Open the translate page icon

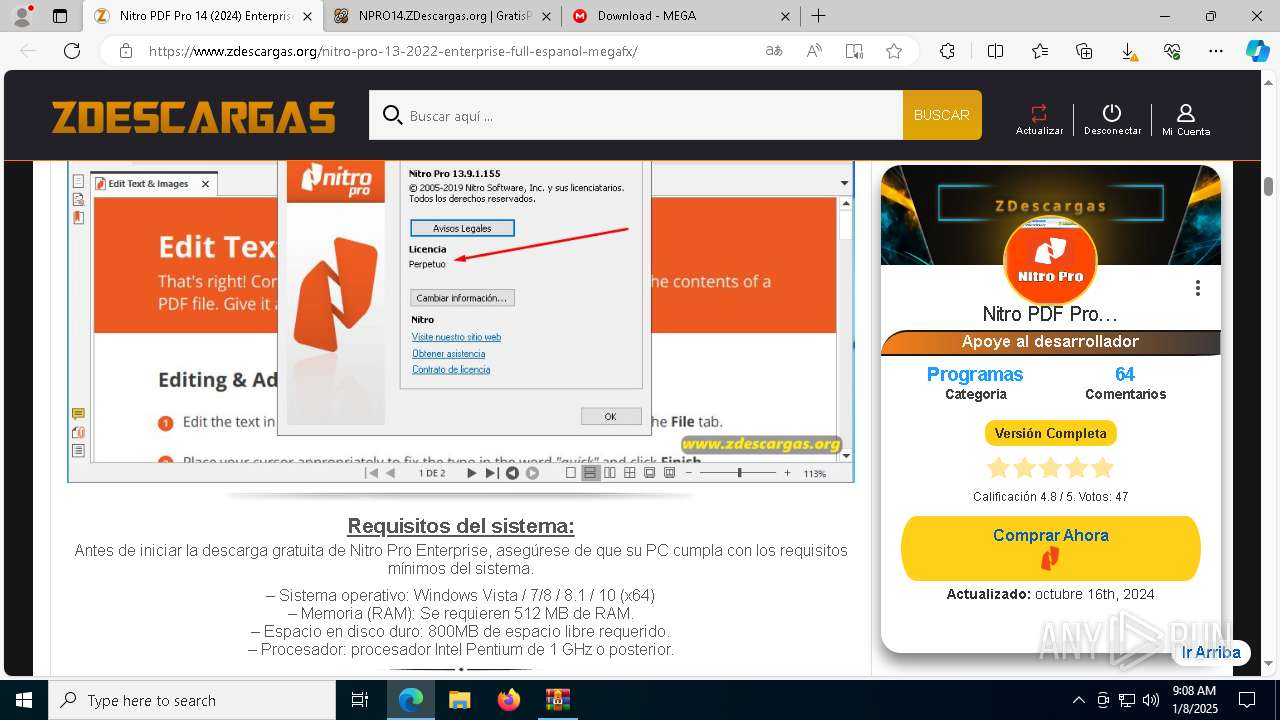tap(774, 51)
